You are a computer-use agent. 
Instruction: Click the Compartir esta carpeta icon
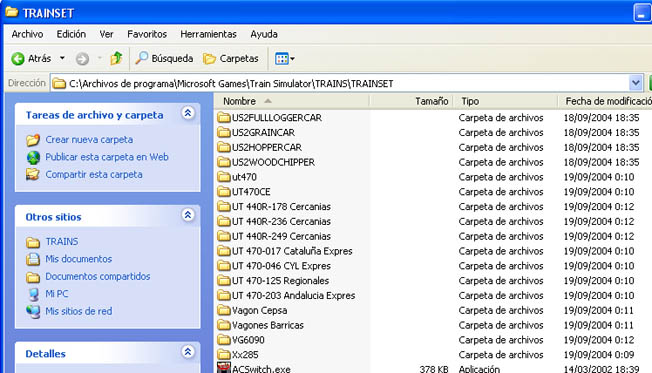click(x=33, y=174)
